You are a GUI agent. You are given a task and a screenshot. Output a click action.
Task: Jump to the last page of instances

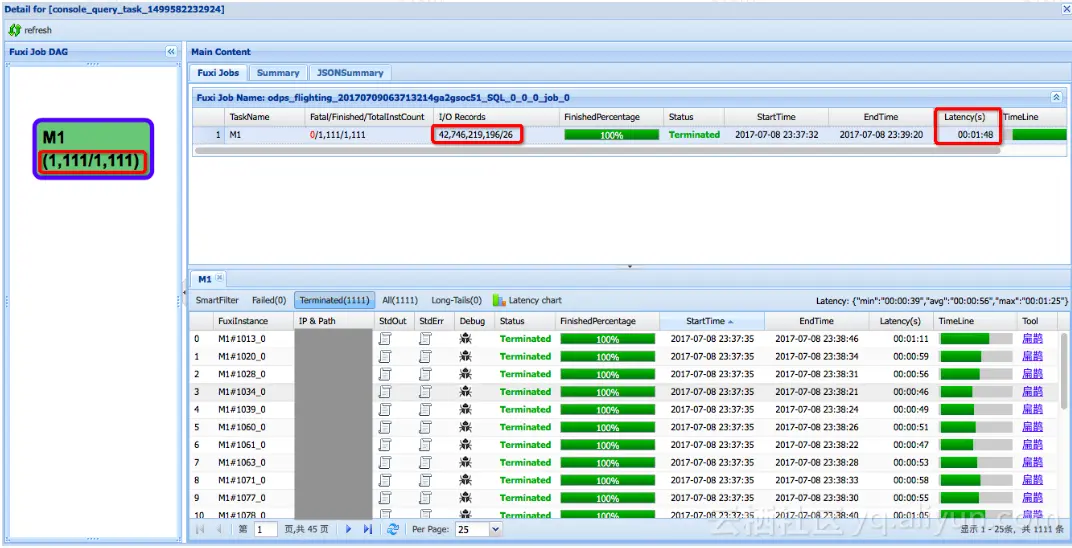pos(368,529)
